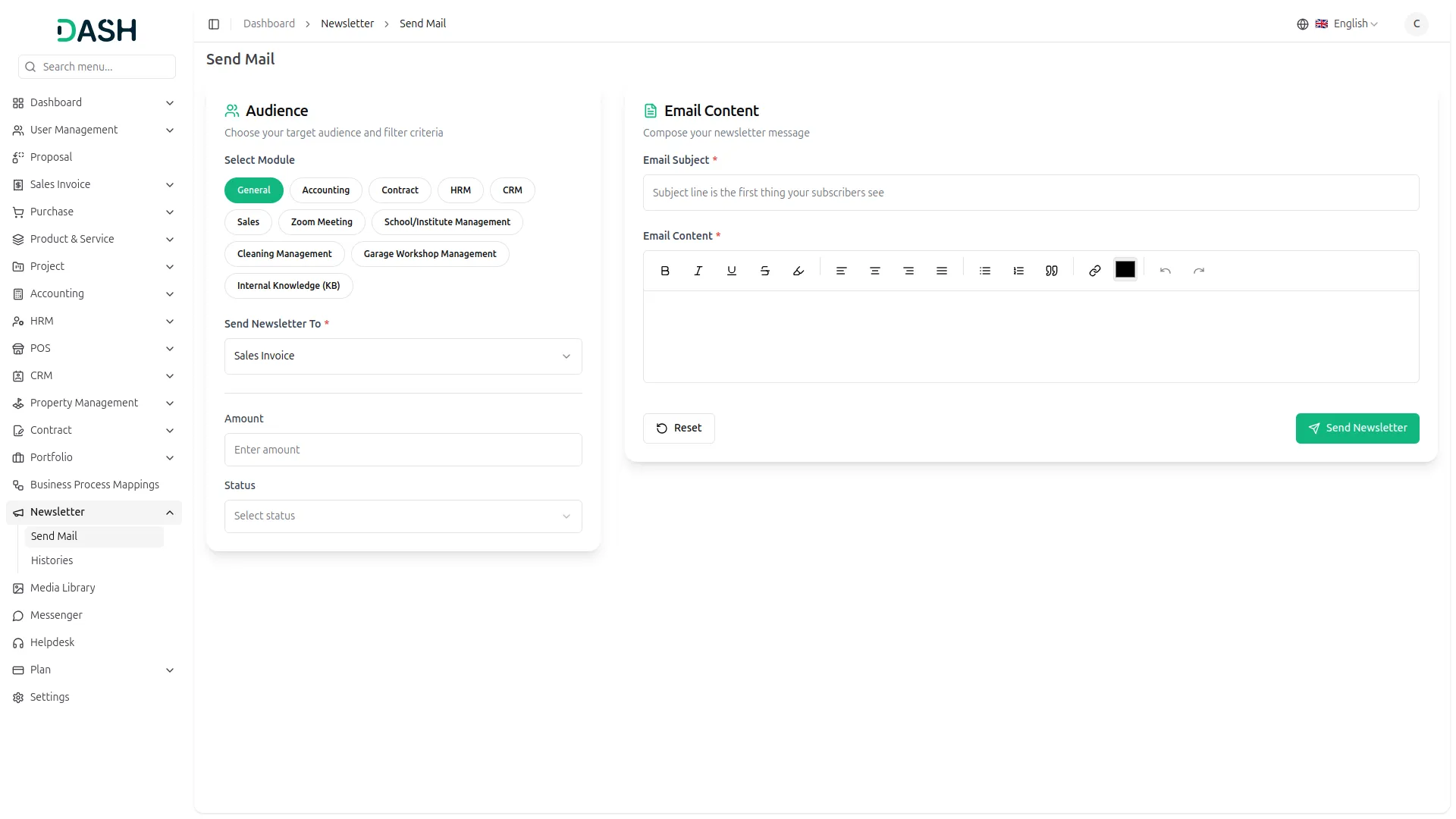Open the black text color picker
The height and width of the screenshot is (819, 1456).
[x=1125, y=270]
